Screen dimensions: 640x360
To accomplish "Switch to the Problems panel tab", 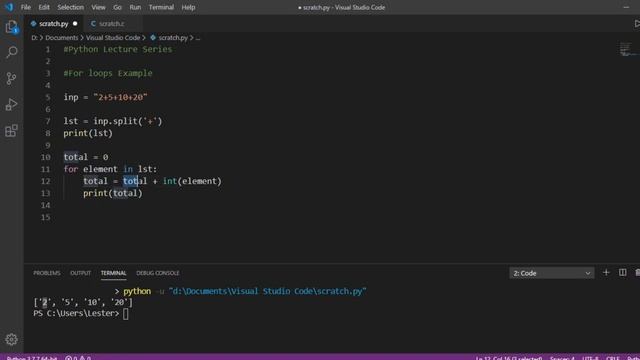I will [47, 273].
